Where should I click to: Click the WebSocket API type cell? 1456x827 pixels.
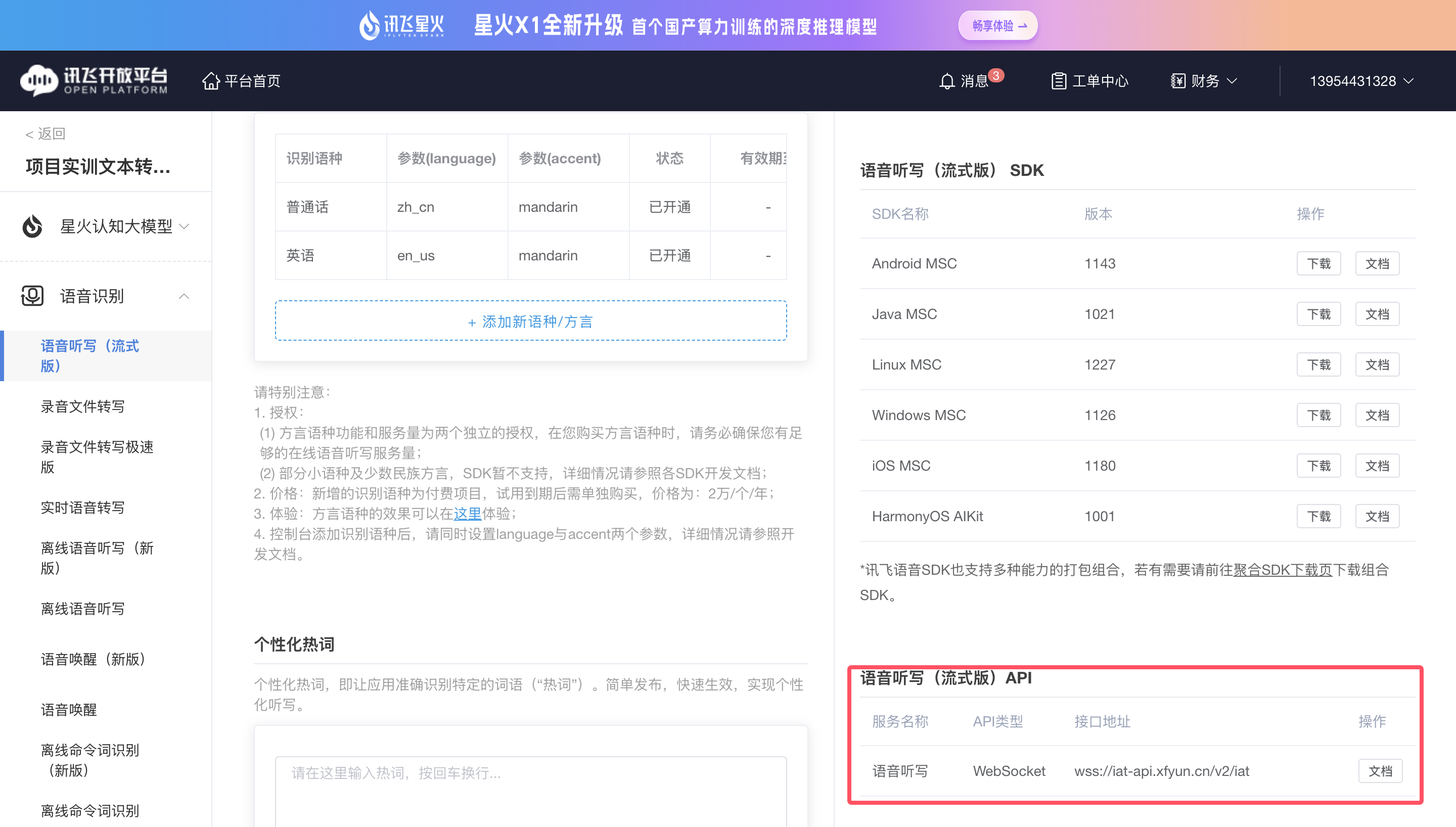(x=1009, y=771)
